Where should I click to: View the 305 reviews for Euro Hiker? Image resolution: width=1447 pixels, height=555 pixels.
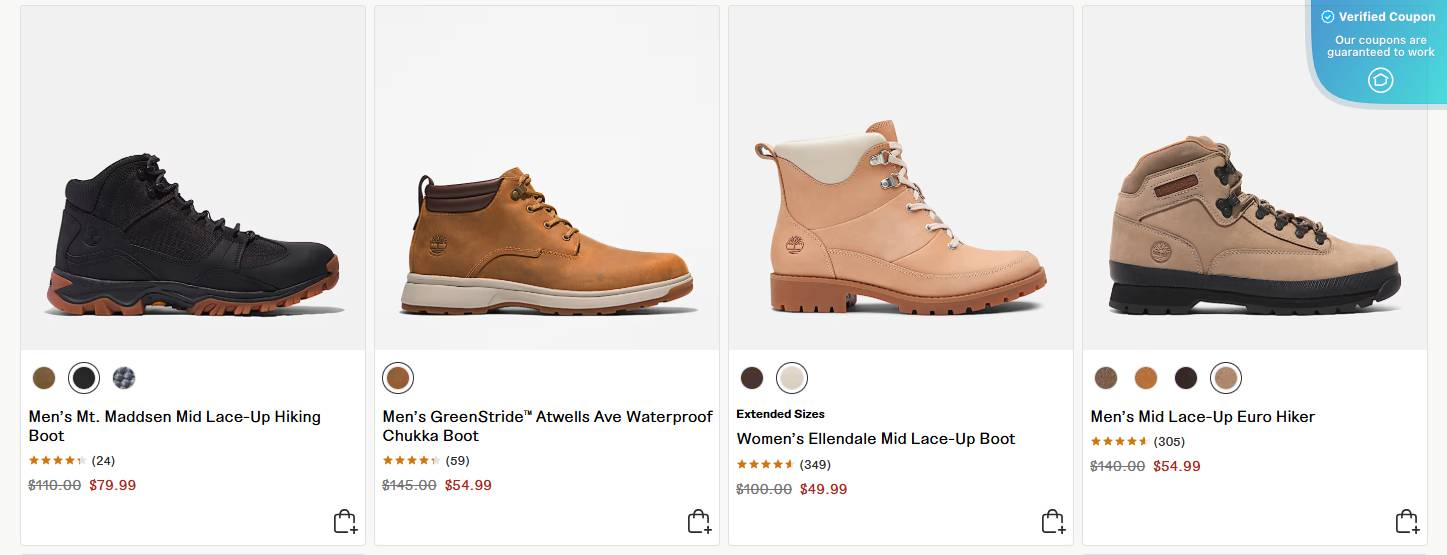(x=1168, y=442)
